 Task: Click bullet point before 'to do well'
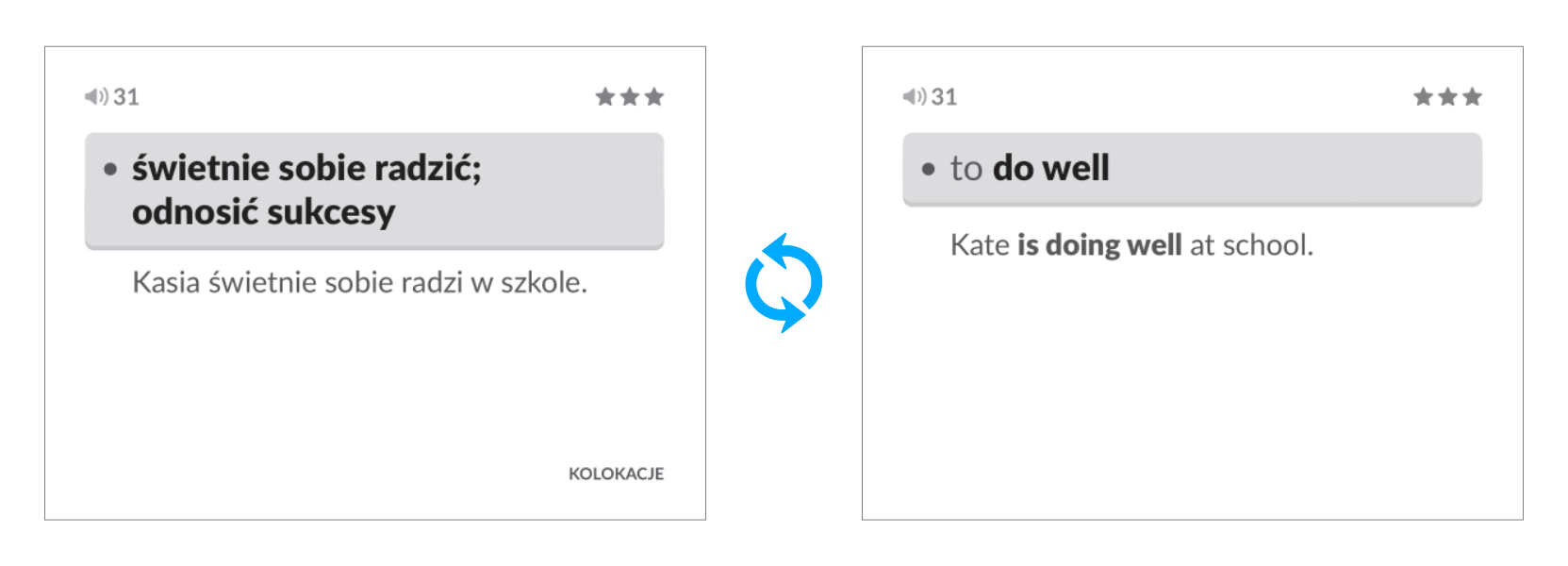click(x=929, y=170)
